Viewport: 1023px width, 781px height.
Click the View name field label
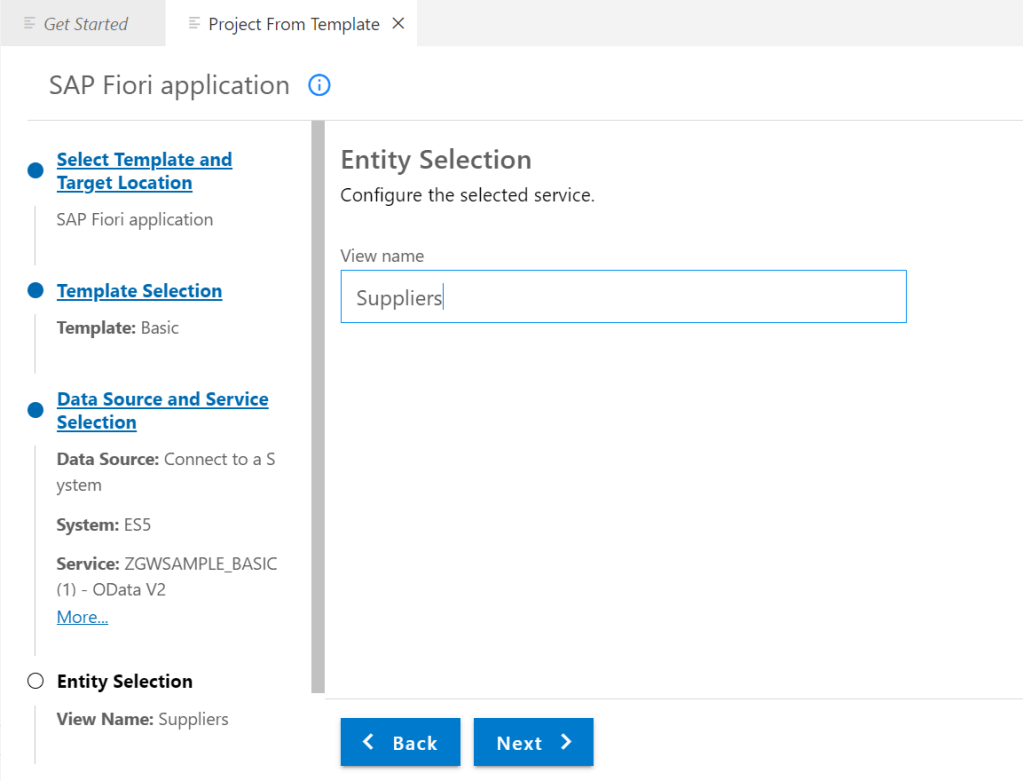(x=382, y=256)
